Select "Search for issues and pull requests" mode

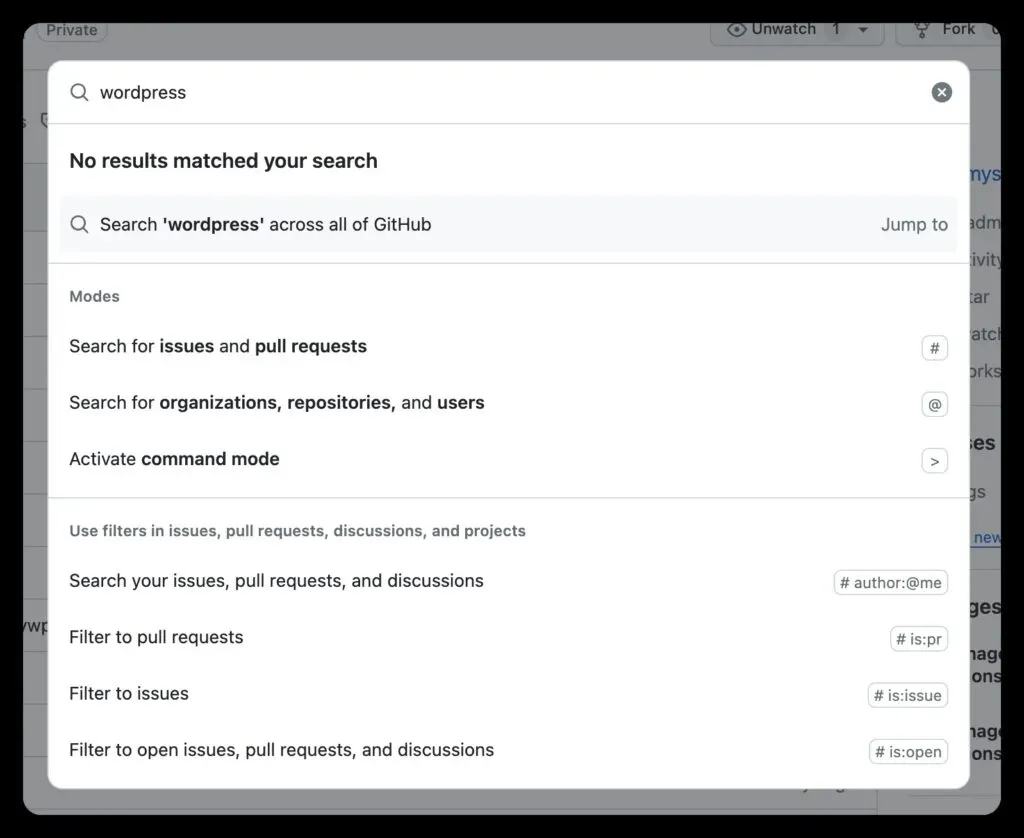click(x=218, y=347)
